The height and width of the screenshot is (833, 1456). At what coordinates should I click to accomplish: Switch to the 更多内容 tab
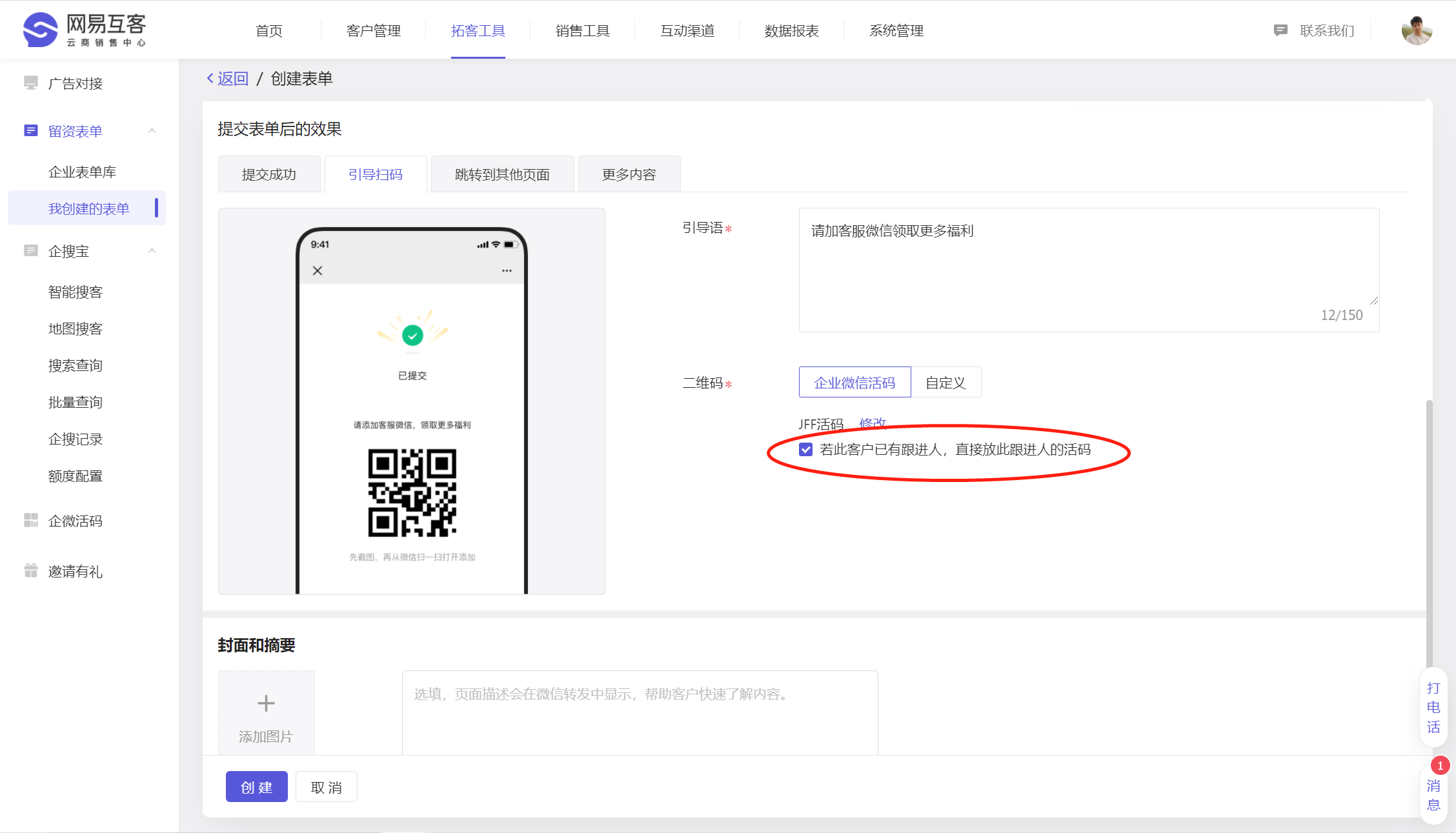629,174
